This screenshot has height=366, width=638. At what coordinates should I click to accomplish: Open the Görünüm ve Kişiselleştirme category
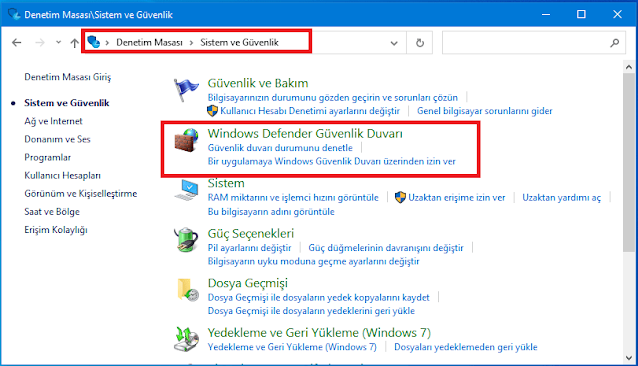coord(81,194)
